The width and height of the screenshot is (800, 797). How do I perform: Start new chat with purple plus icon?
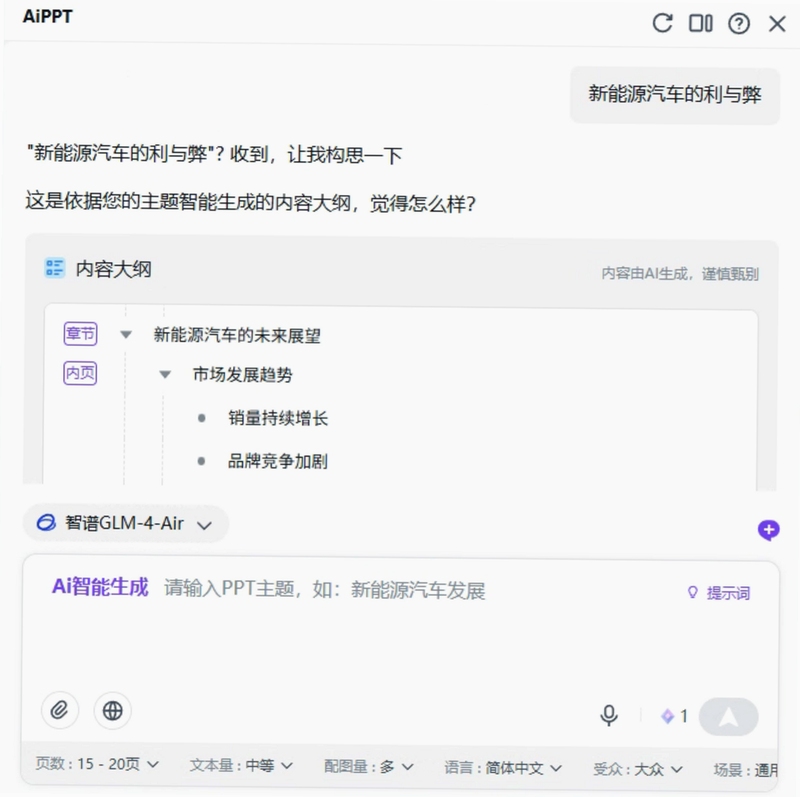(768, 530)
